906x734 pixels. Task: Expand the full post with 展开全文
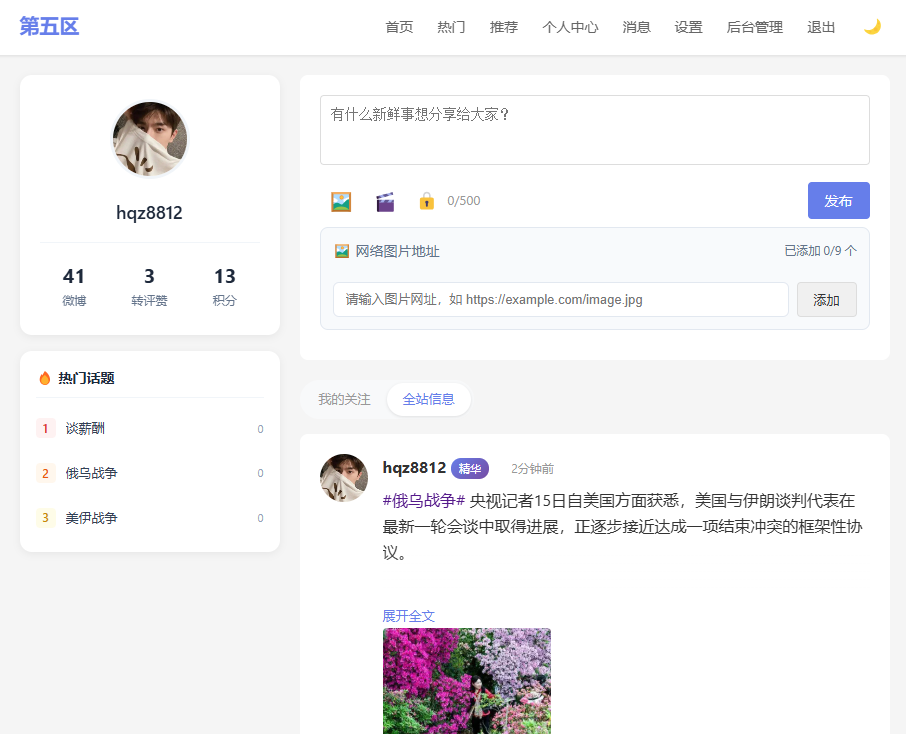click(x=408, y=616)
